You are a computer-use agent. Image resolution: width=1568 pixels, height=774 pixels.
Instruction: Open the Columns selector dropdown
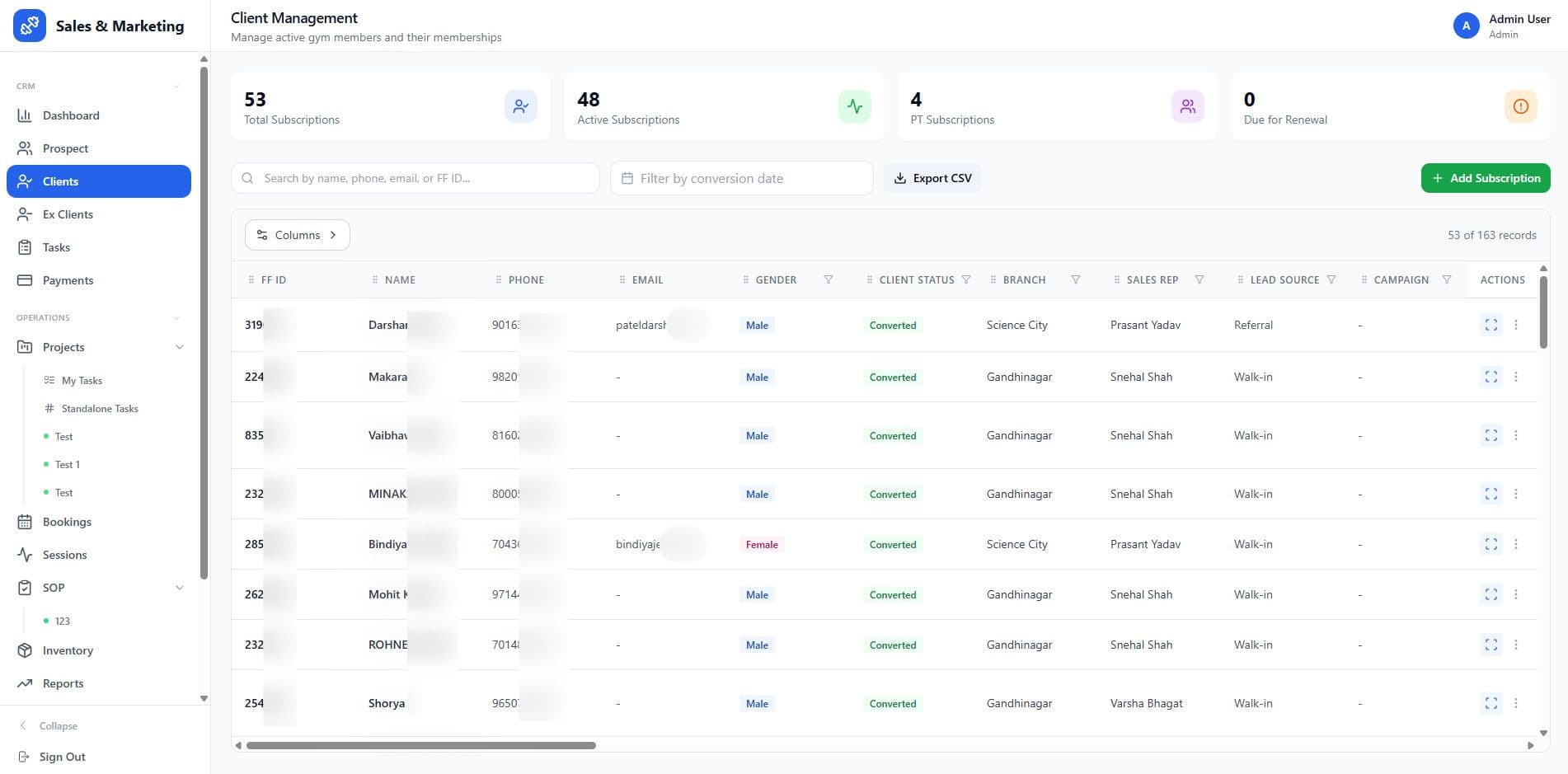(297, 235)
